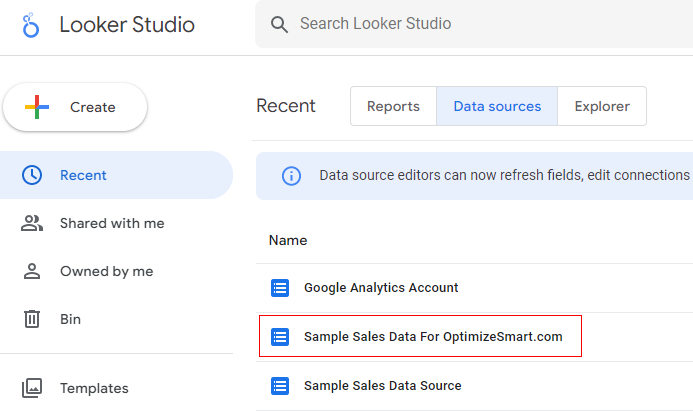The height and width of the screenshot is (411, 693).
Task: Click the Shared with me people icon
Action: pyautogui.click(x=32, y=223)
